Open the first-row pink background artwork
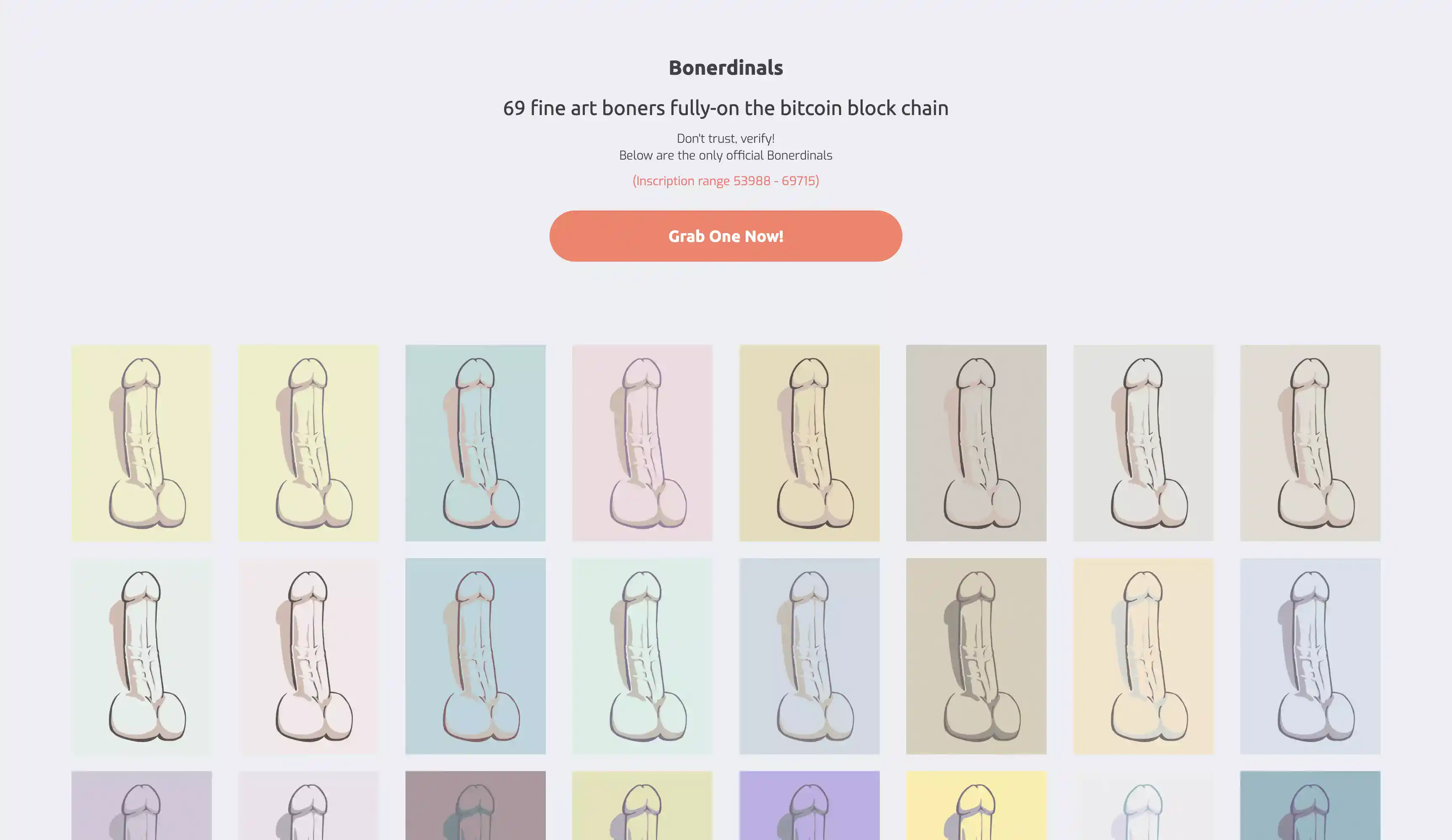 pyautogui.click(x=642, y=442)
